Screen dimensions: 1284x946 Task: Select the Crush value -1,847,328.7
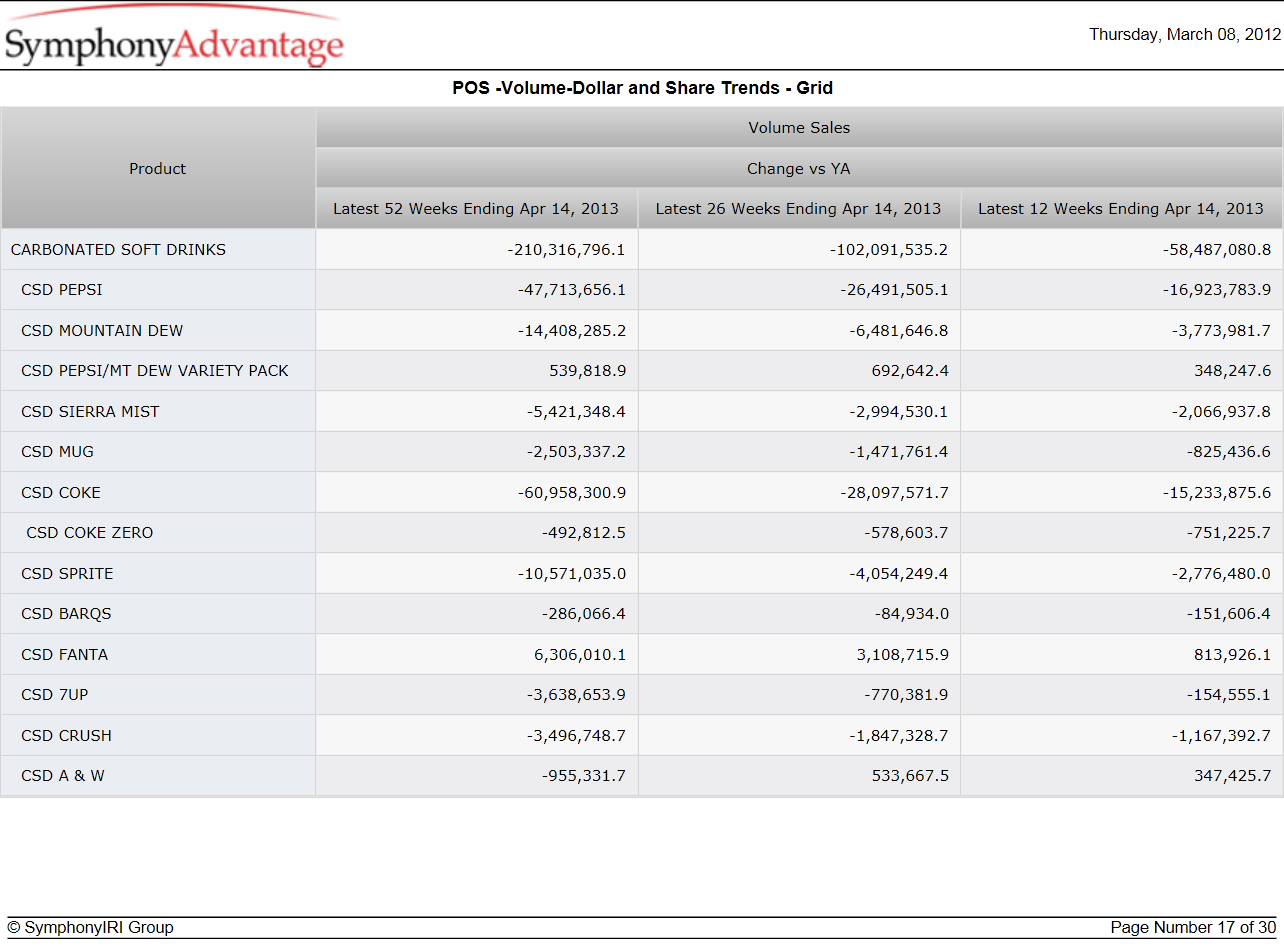click(899, 736)
